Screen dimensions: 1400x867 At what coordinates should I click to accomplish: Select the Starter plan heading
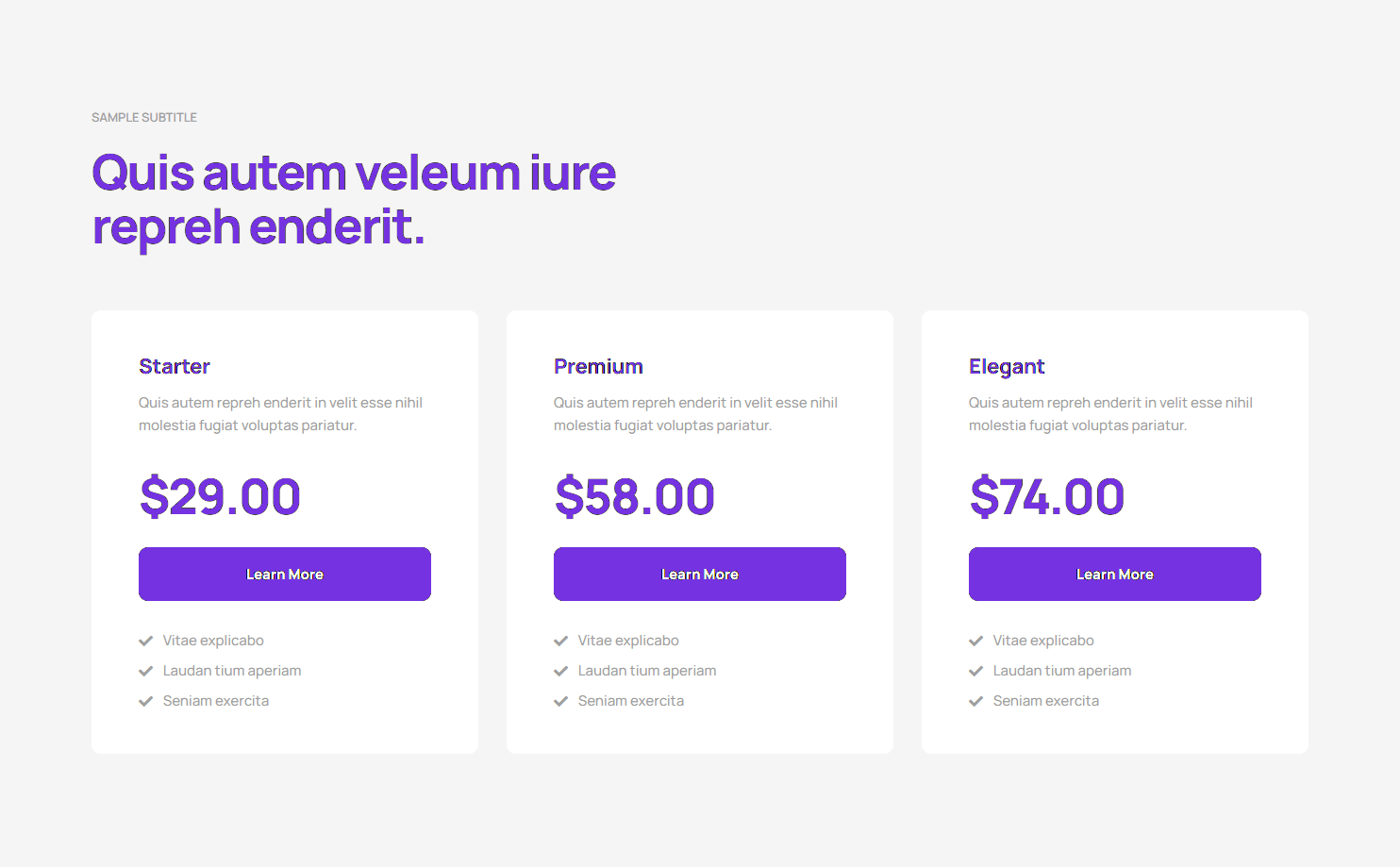pyautogui.click(x=174, y=366)
